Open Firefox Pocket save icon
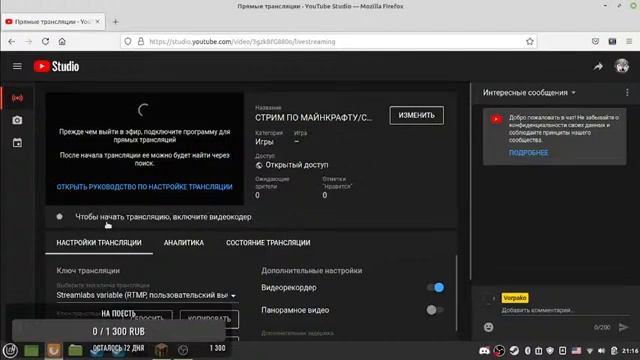The image size is (640, 360). pos(596,42)
